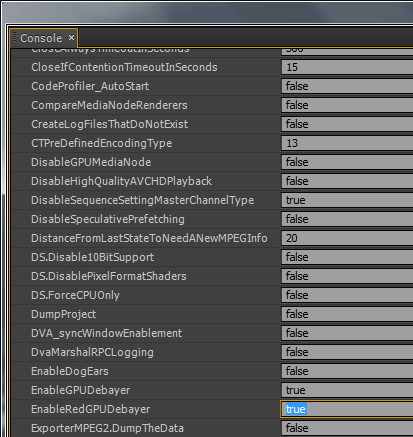Edit DS.ForceCPUOnly value field

click(347, 295)
